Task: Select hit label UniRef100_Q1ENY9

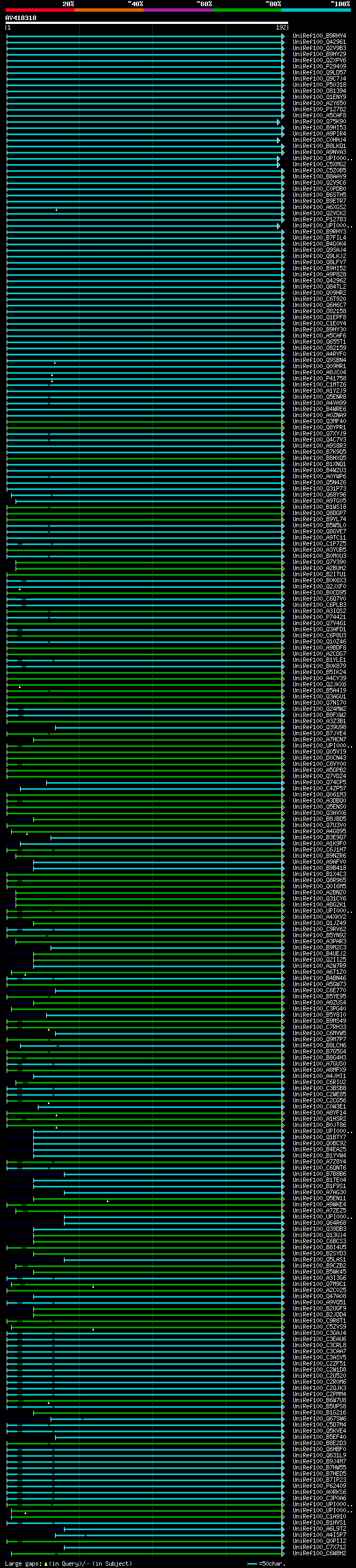Action: click(x=319, y=97)
